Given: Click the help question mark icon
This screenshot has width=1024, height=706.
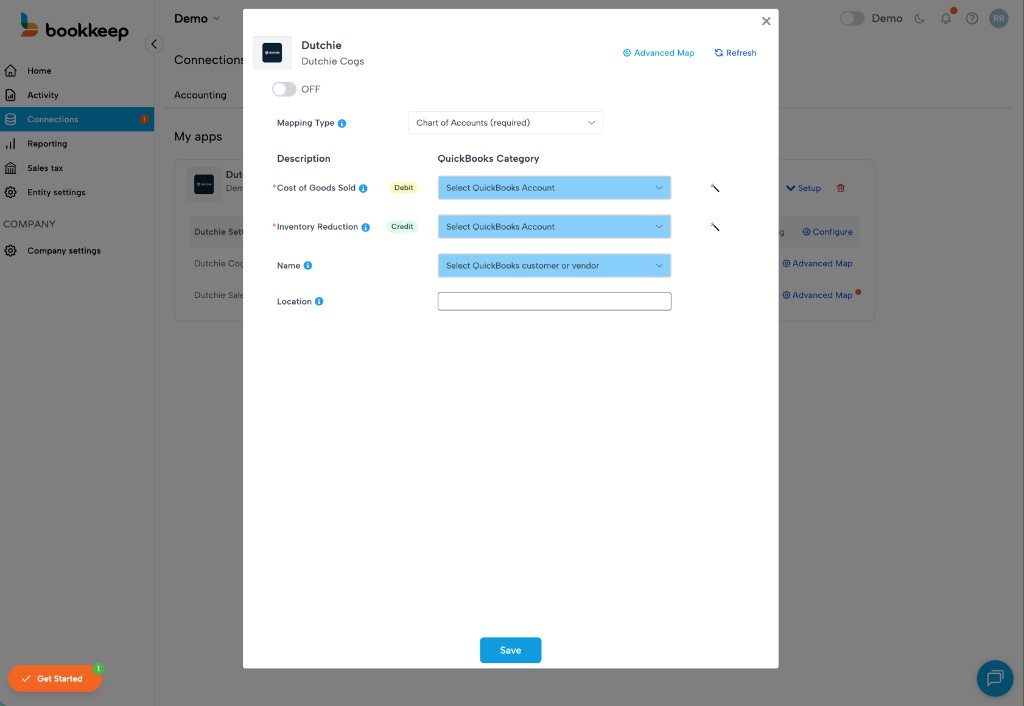Looking at the screenshot, I should tap(972, 18).
